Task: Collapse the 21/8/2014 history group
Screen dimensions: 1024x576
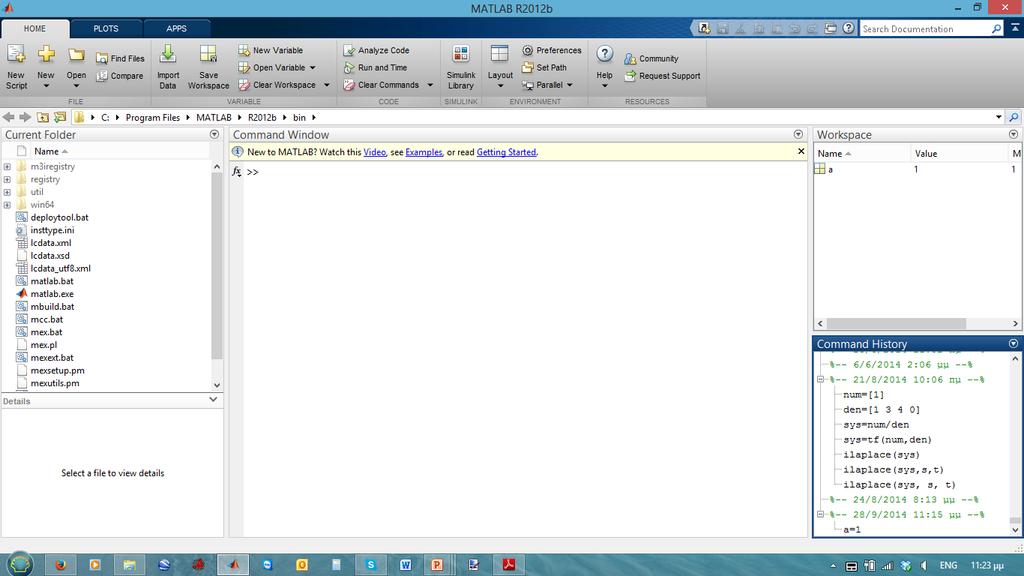Action: point(821,379)
